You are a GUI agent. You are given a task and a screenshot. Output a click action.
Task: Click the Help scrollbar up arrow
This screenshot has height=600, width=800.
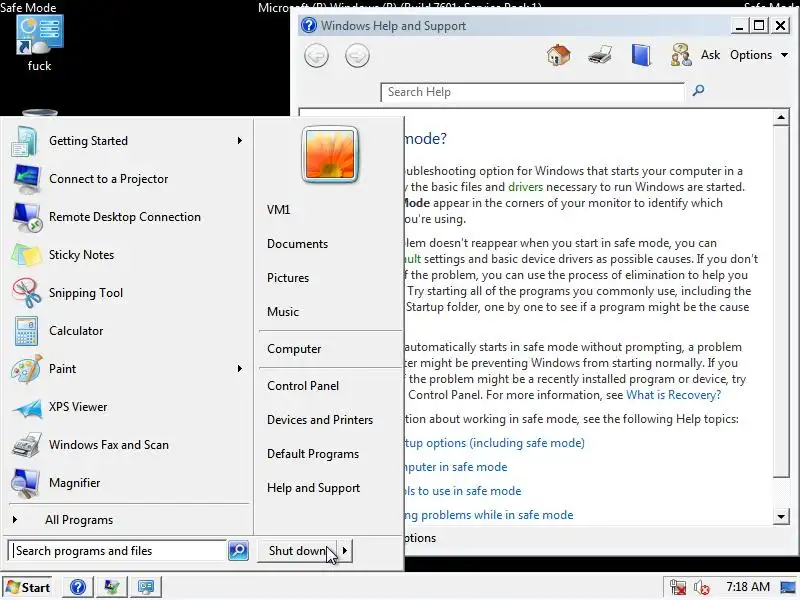point(781,117)
